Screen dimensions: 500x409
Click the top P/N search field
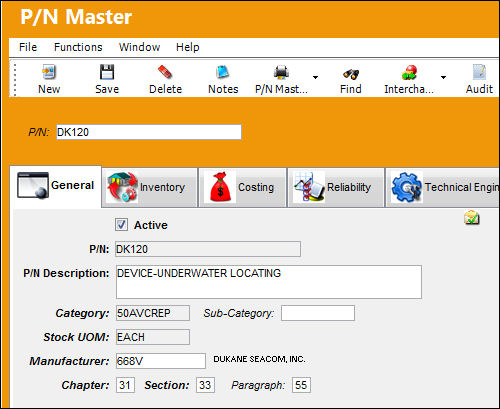click(x=149, y=132)
